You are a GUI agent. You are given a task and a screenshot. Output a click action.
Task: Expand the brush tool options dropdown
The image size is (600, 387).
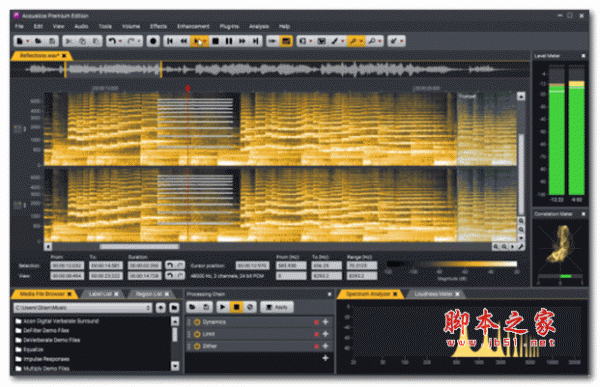343,41
